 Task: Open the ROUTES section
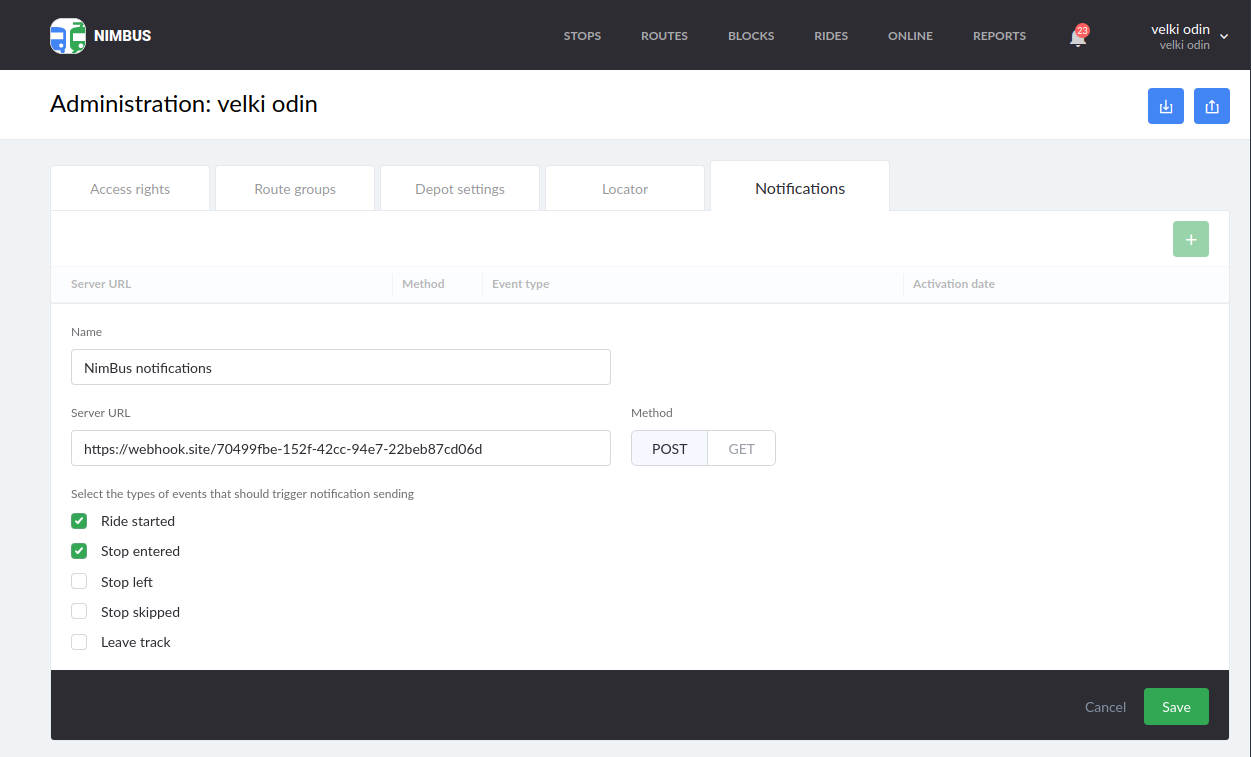pyautogui.click(x=663, y=35)
